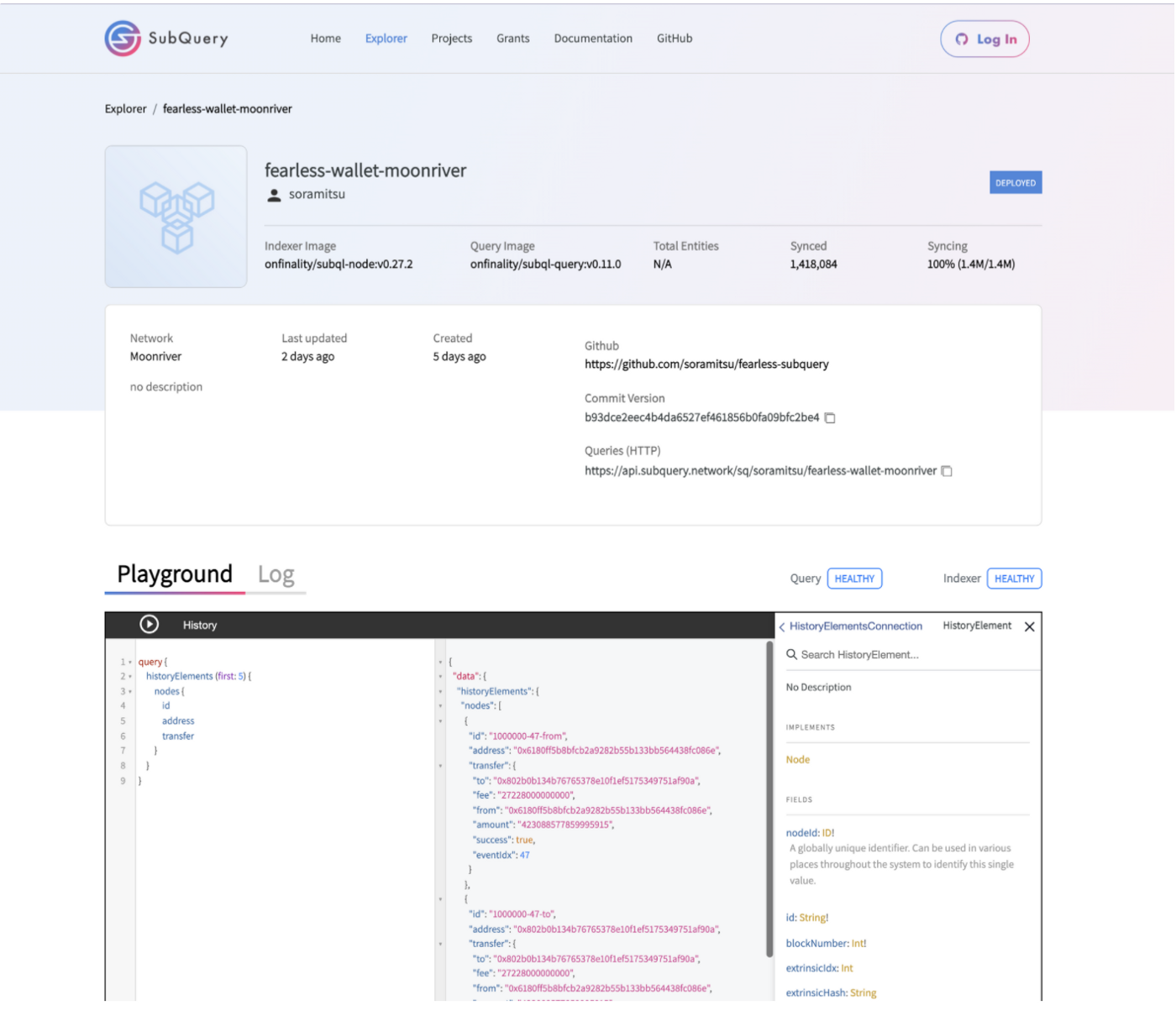Click the "transfer" field in query editor
1176x1011 pixels.
tap(178, 736)
